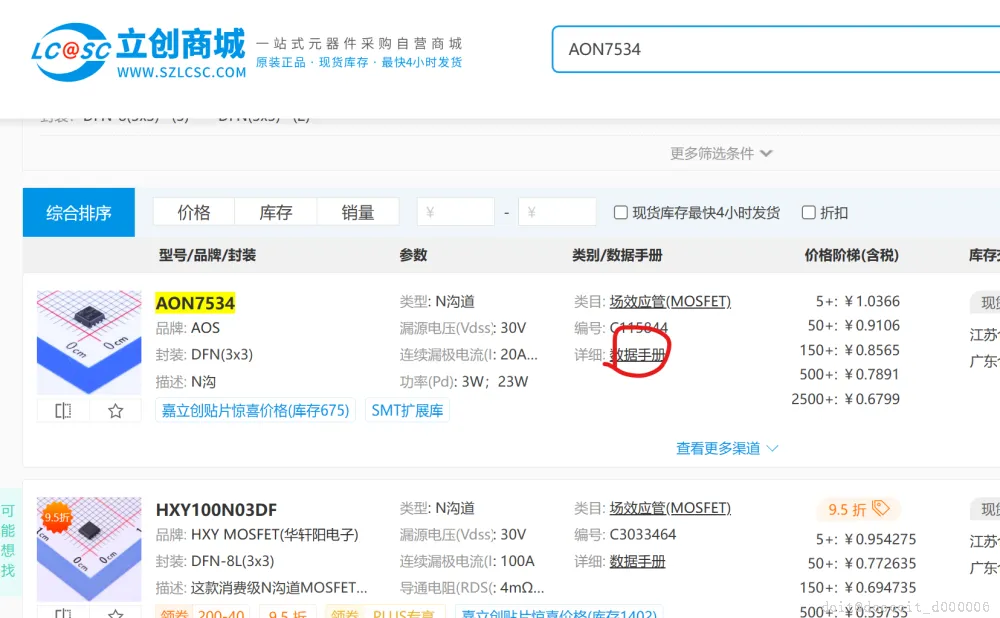
Task: Collapse the 更多筛选条件 chevron
Action: tap(766, 154)
